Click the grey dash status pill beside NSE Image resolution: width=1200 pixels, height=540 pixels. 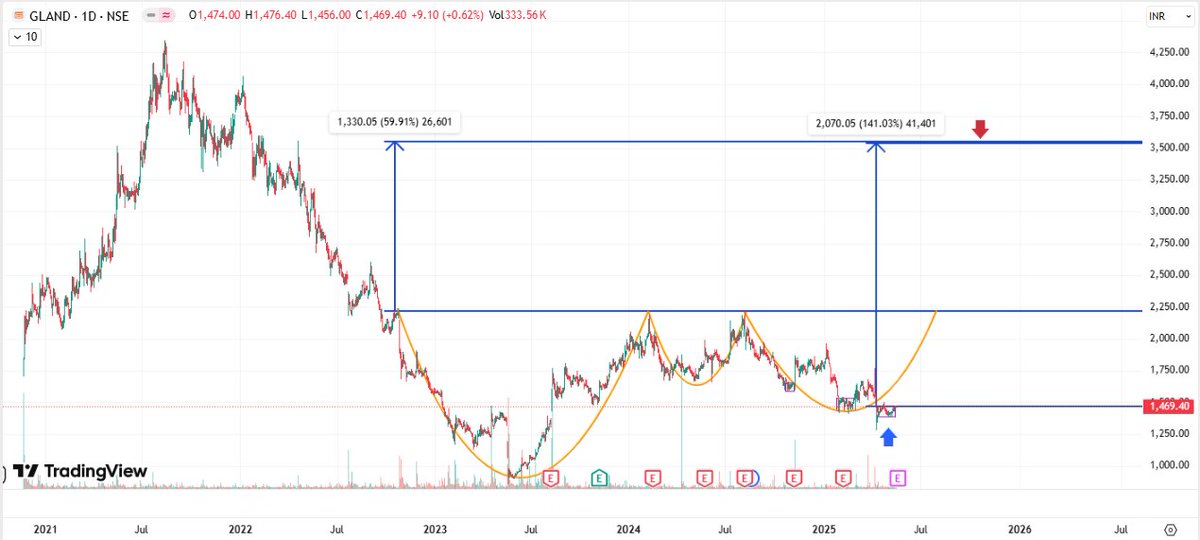tap(151, 15)
